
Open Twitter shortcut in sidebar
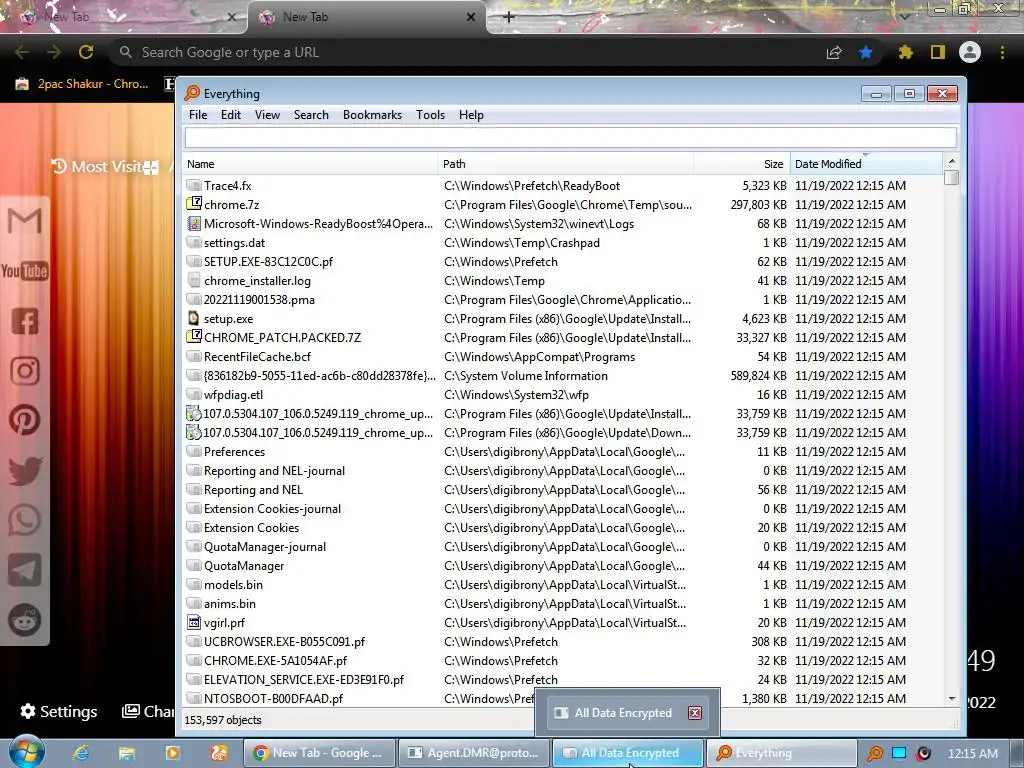(x=24, y=471)
